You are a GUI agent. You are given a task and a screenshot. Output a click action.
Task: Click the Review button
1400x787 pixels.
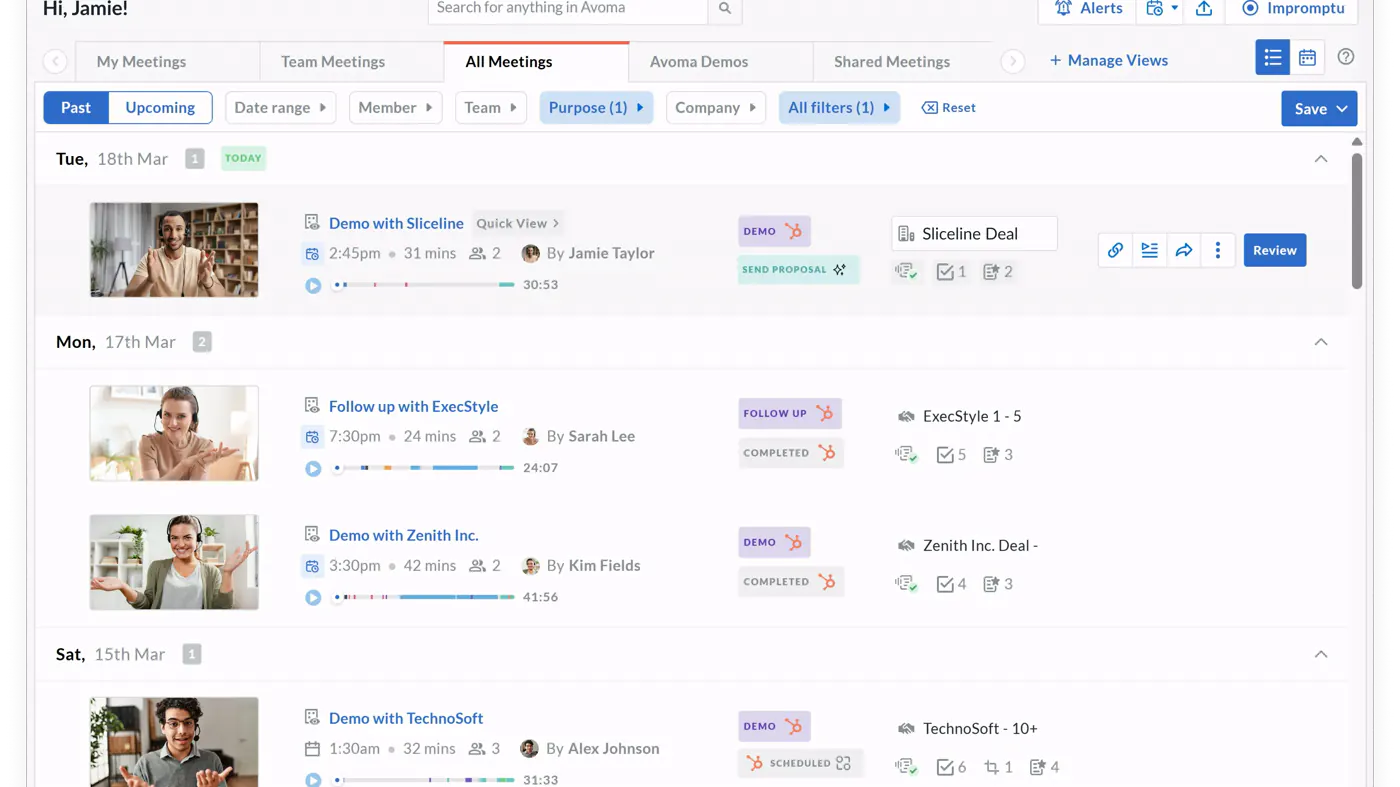click(x=1275, y=250)
